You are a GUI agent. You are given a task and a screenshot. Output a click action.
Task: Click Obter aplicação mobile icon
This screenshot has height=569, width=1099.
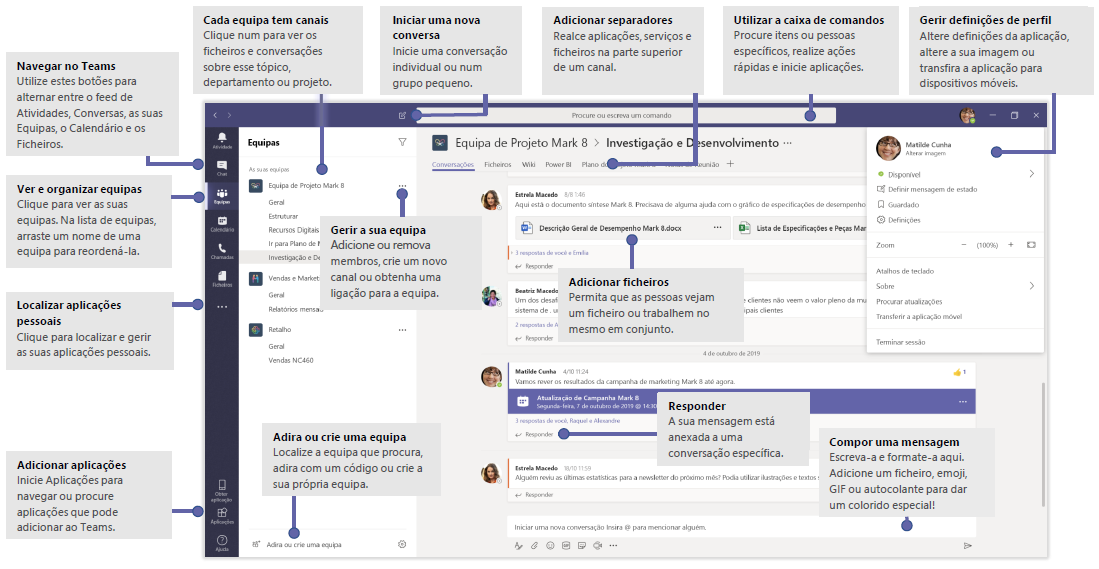coord(221,491)
